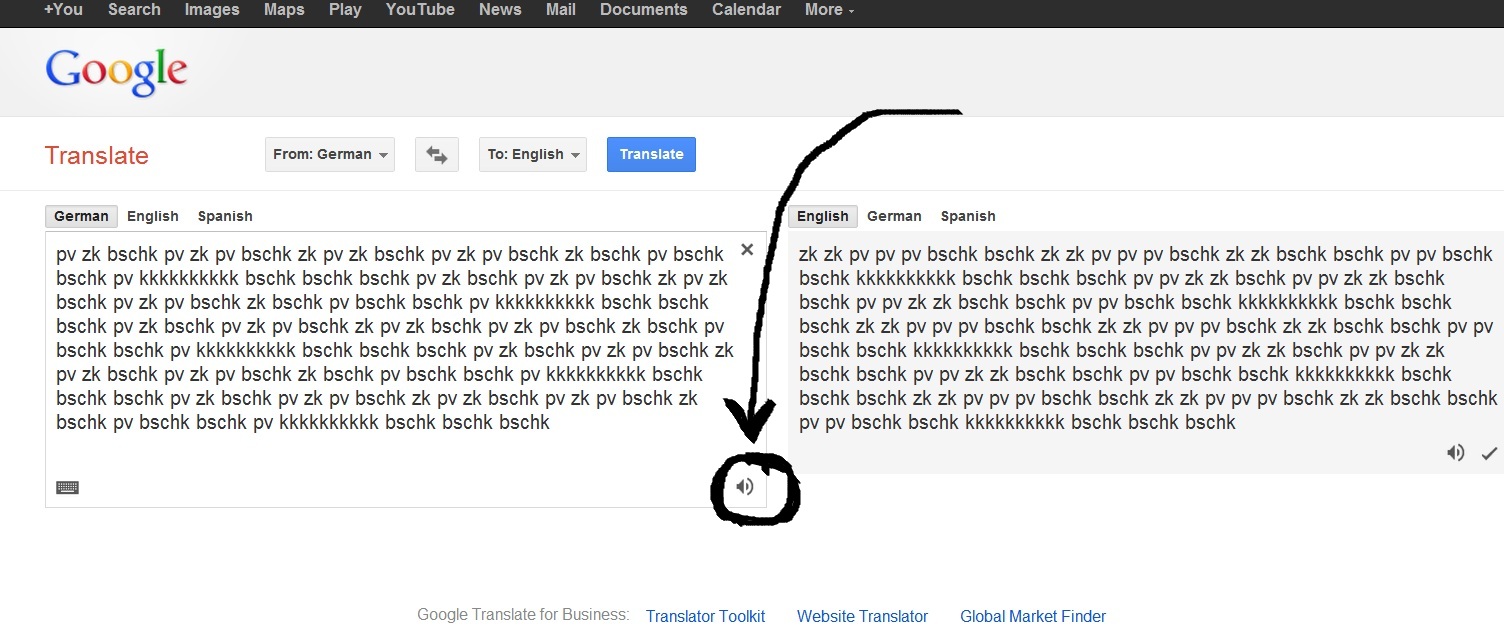Viewport: 1504px width, 641px height.
Task: Listen to the German source text
Action: 745,487
